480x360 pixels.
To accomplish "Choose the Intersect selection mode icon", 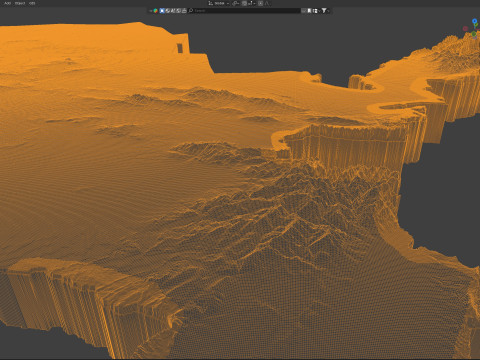I will pyautogui.click(x=184, y=11).
